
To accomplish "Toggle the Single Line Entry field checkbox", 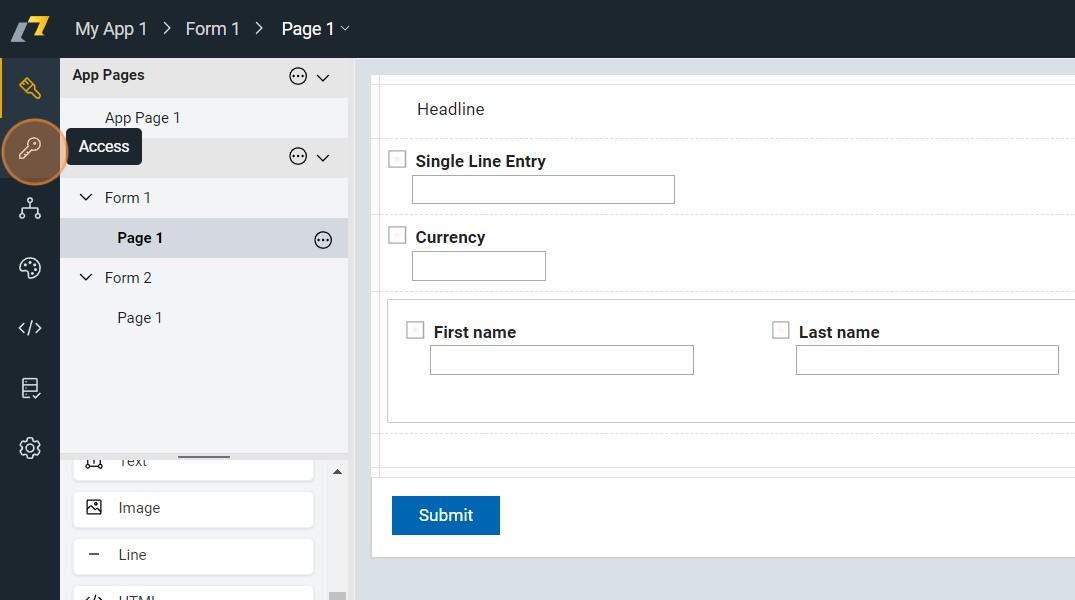I will point(397,159).
